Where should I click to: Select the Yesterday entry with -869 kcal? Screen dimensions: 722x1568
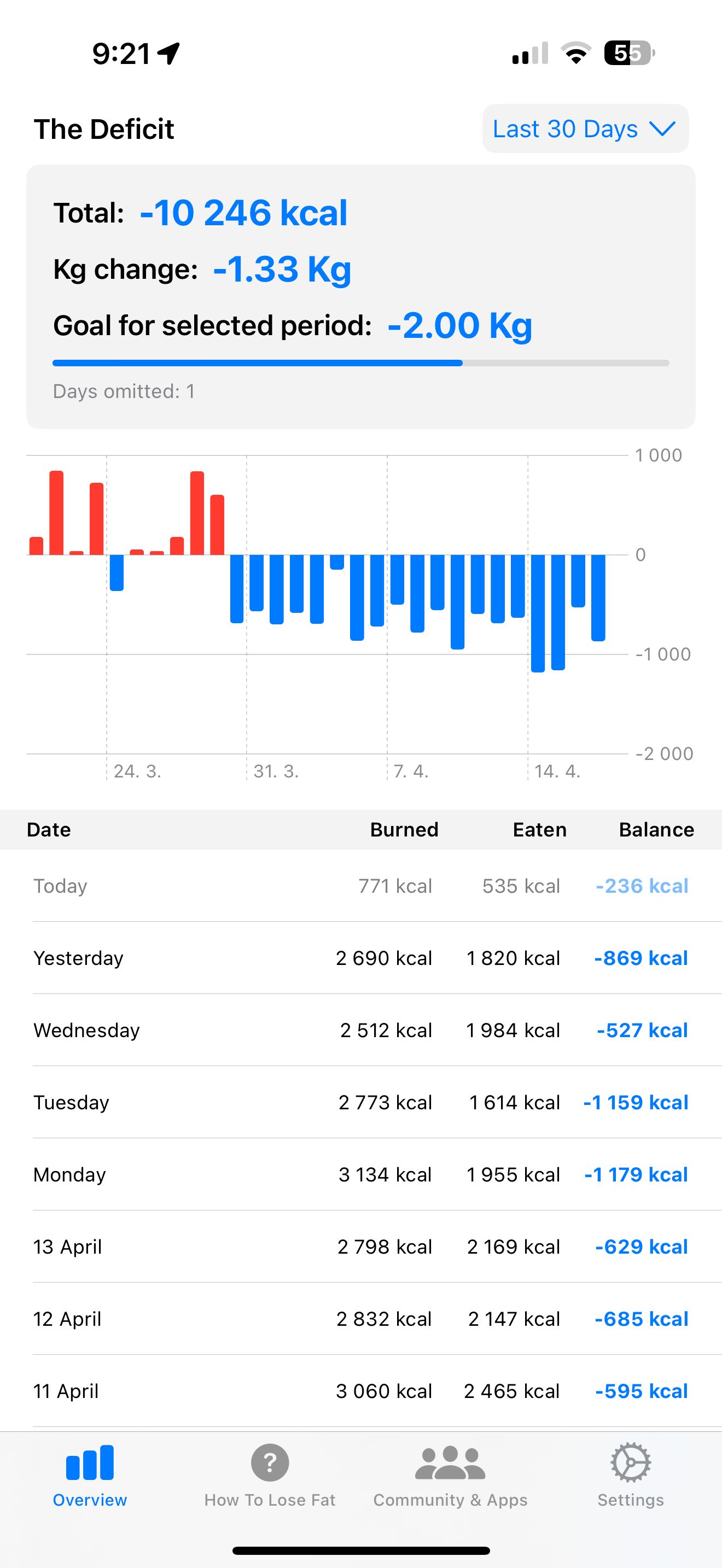360,958
